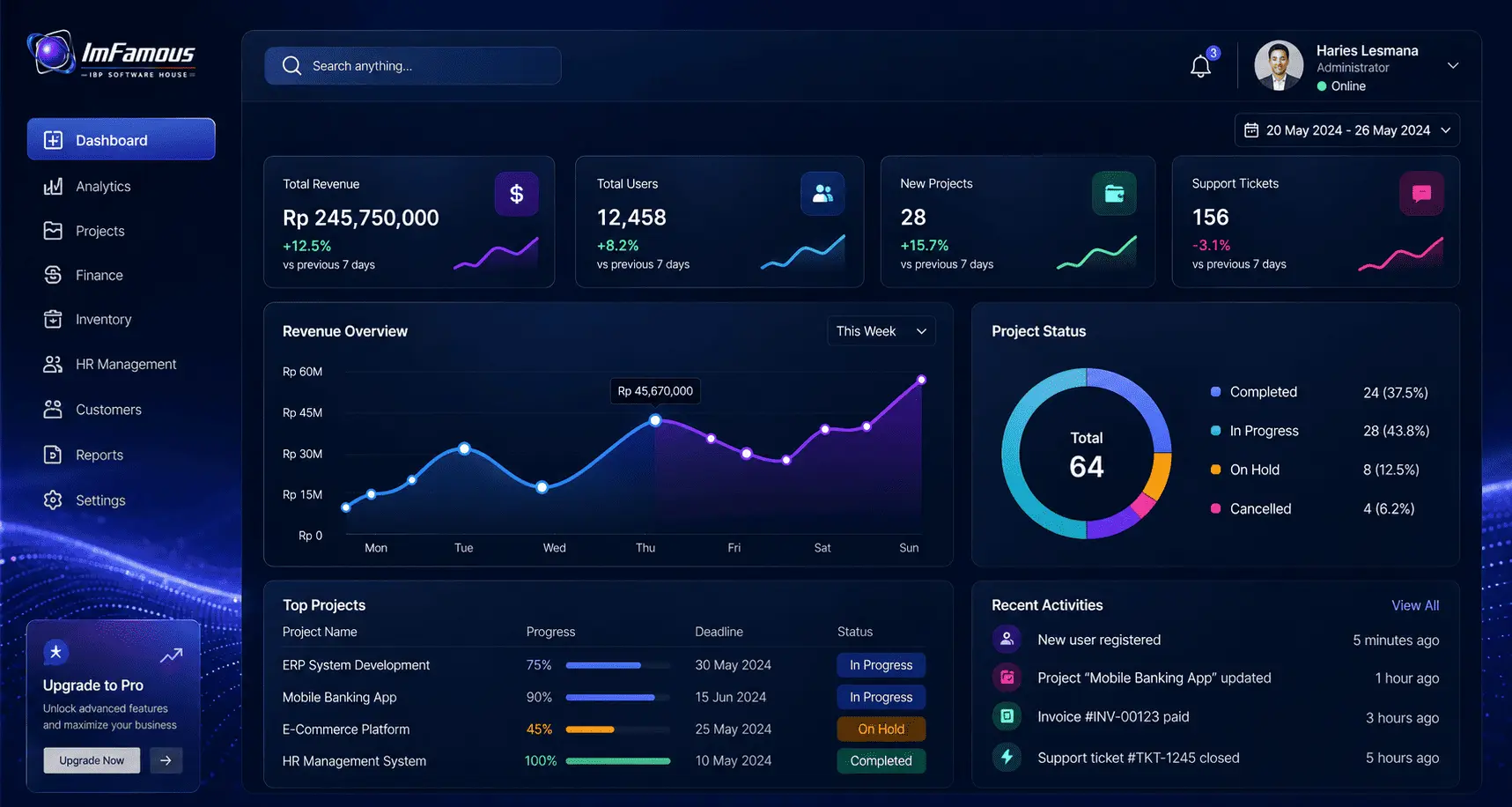
Task: Click the In Progress legend color dot
Action: pyautogui.click(x=1215, y=431)
